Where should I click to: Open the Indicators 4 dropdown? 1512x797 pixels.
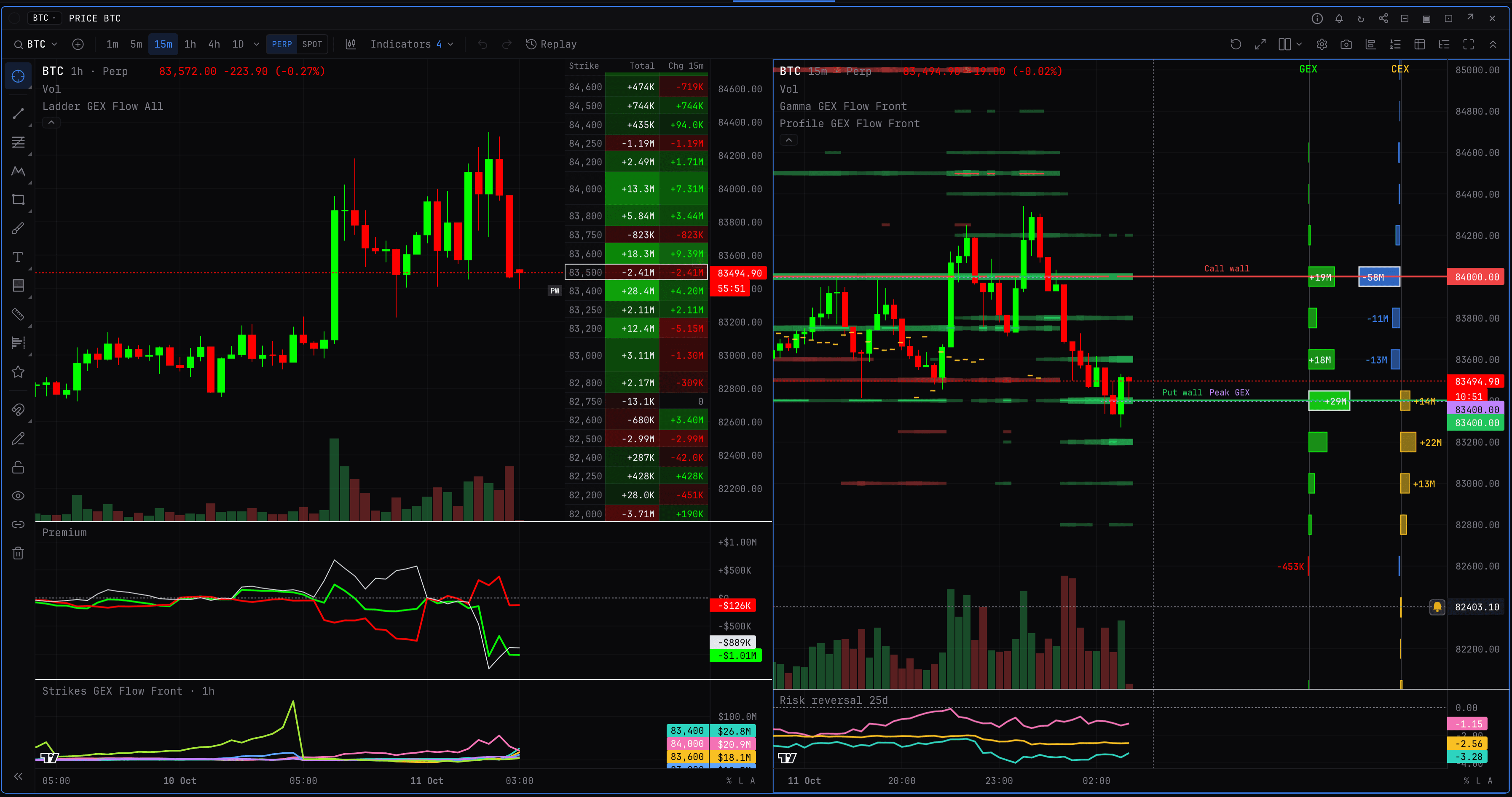click(x=411, y=44)
